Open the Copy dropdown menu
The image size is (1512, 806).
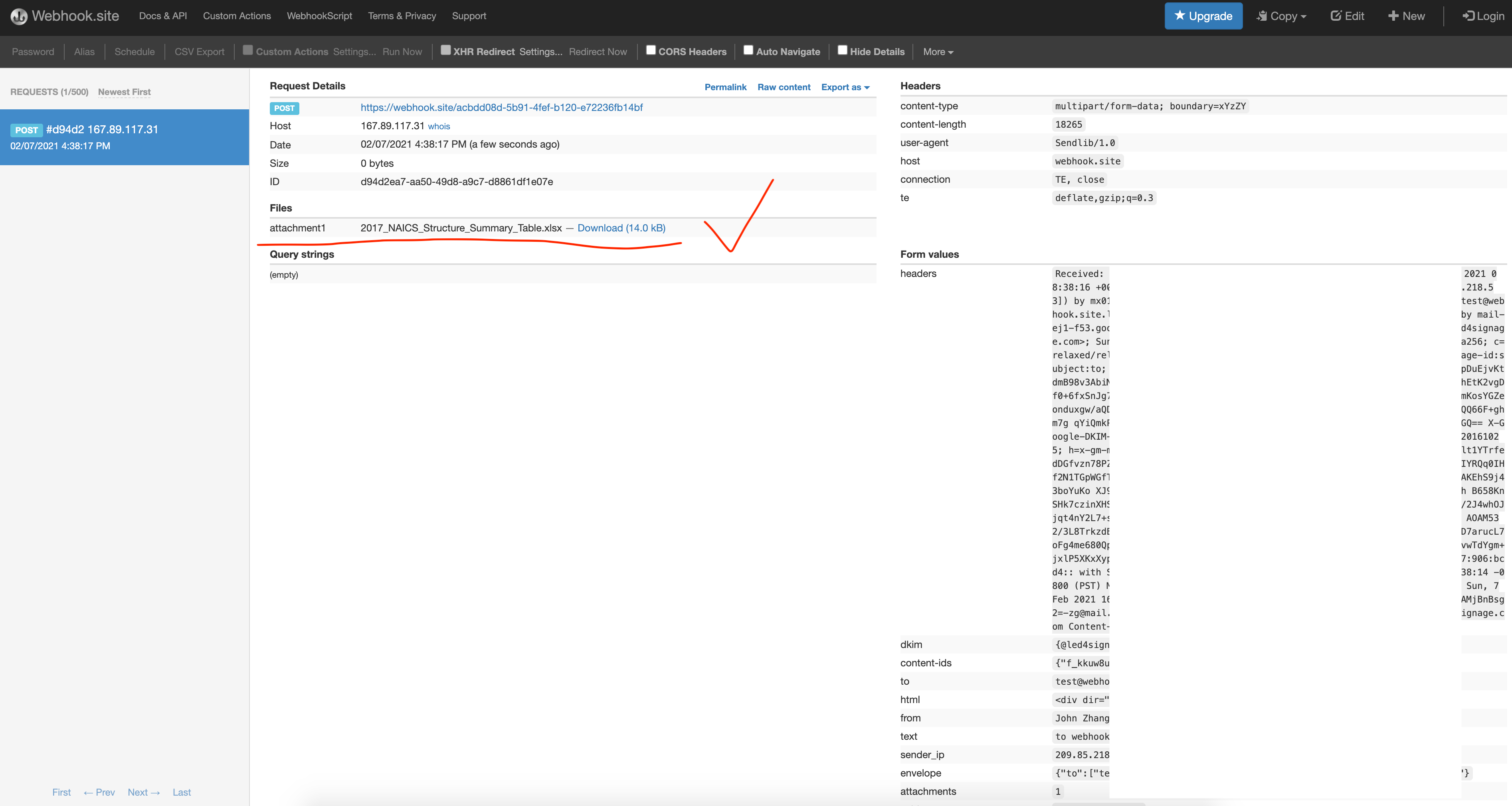[x=1281, y=16]
